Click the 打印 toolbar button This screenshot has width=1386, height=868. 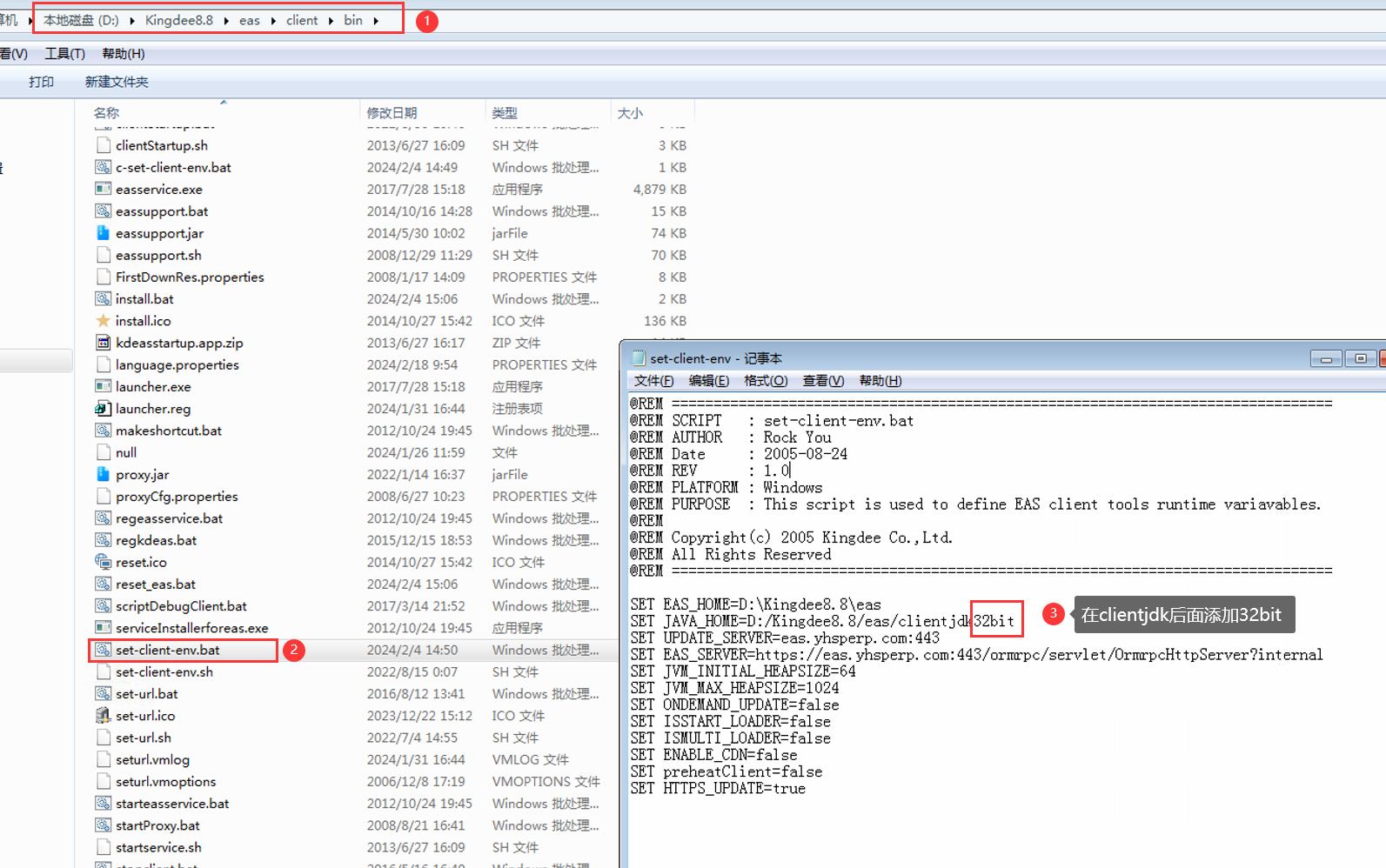[41, 82]
